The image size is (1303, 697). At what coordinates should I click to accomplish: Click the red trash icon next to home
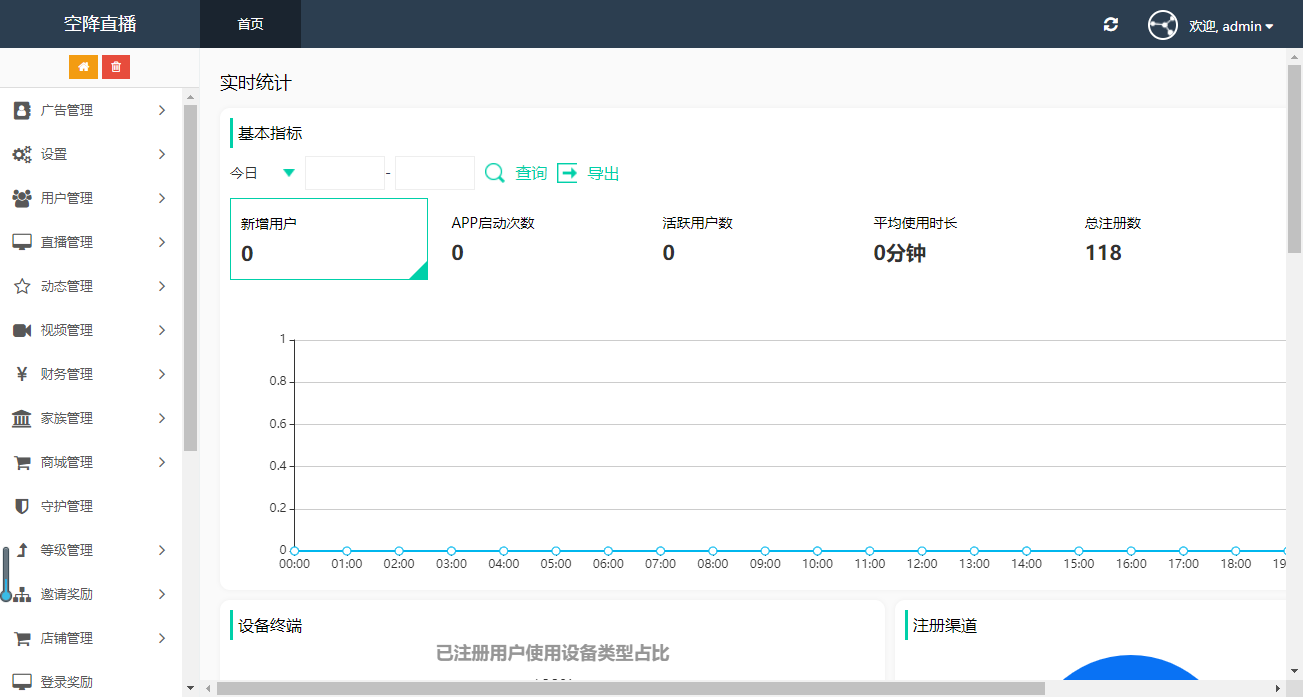tap(116, 66)
